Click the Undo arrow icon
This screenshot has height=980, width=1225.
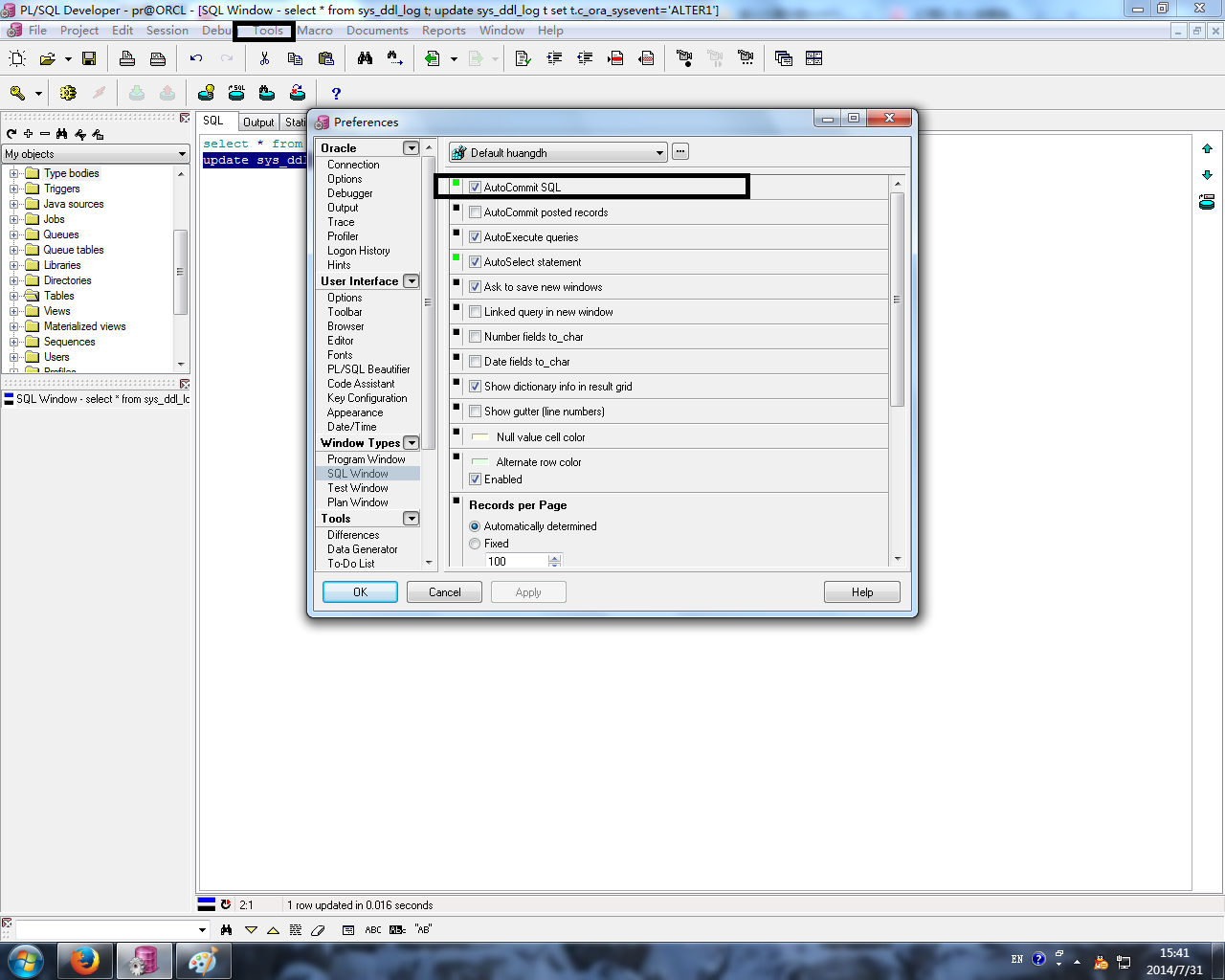[196, 58]
